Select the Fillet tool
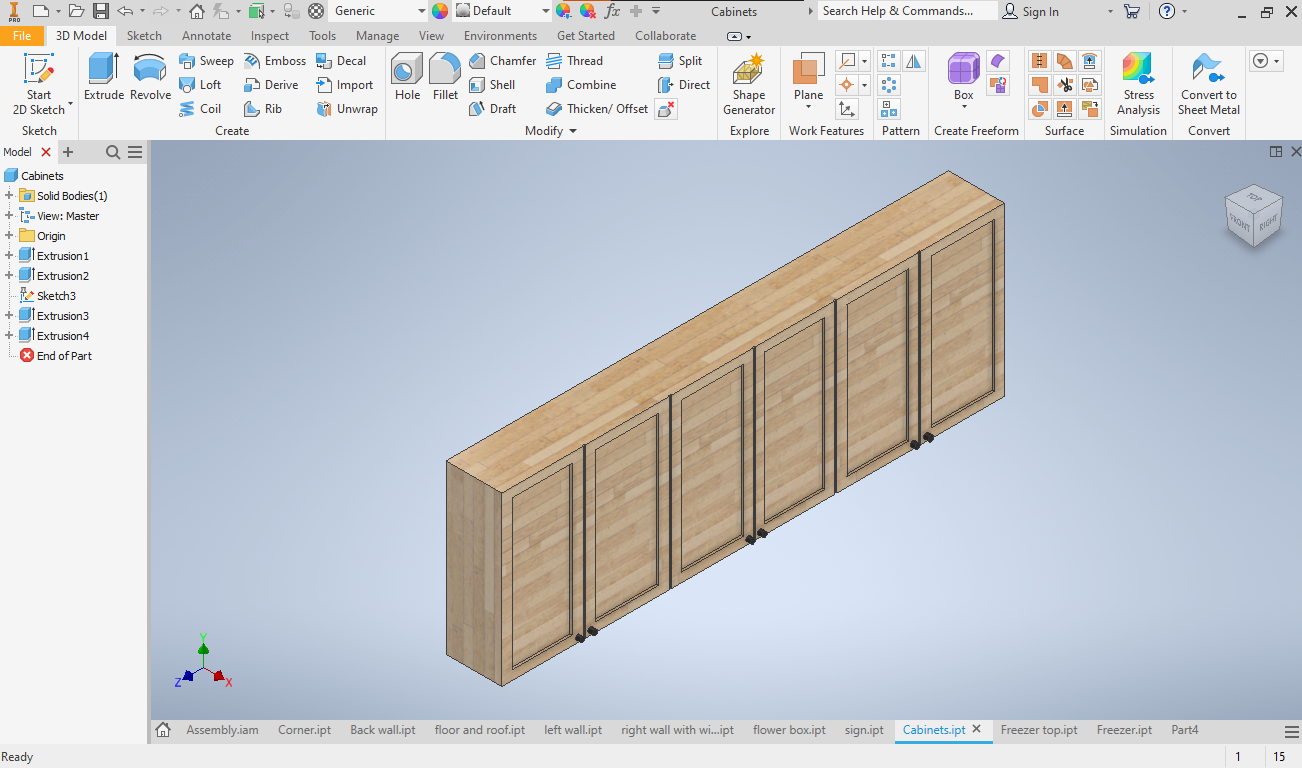This screenshot has height=768, width=1302. tap(445, 78)
